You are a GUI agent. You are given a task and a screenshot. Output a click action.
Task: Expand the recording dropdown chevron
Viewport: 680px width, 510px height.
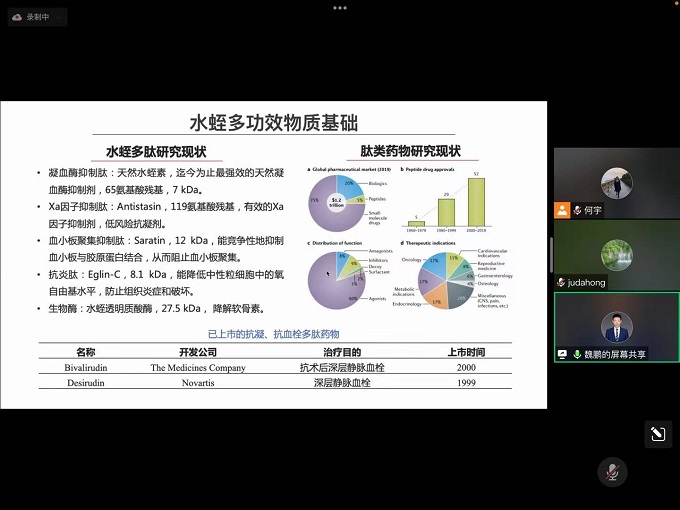(x=60, y=17)
